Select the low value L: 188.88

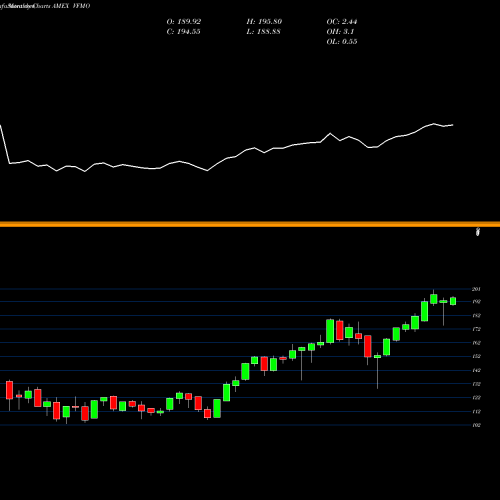coord(263,32)
